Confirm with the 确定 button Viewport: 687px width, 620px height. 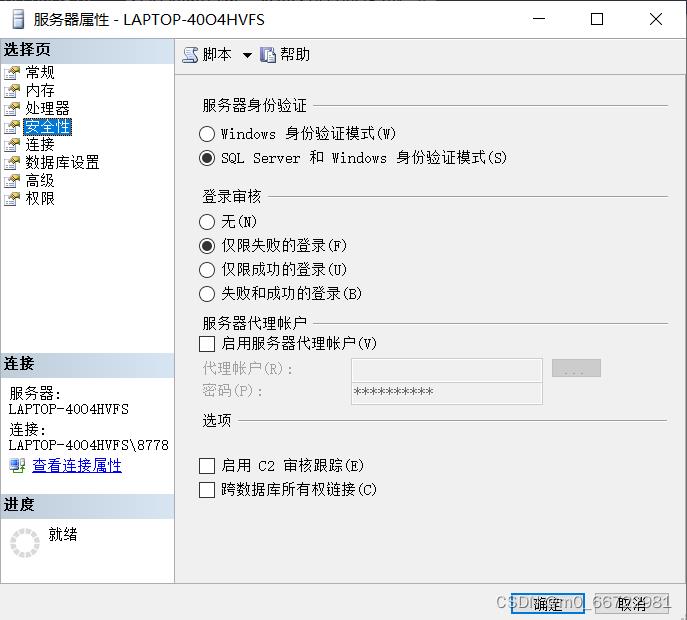(547, 603)
